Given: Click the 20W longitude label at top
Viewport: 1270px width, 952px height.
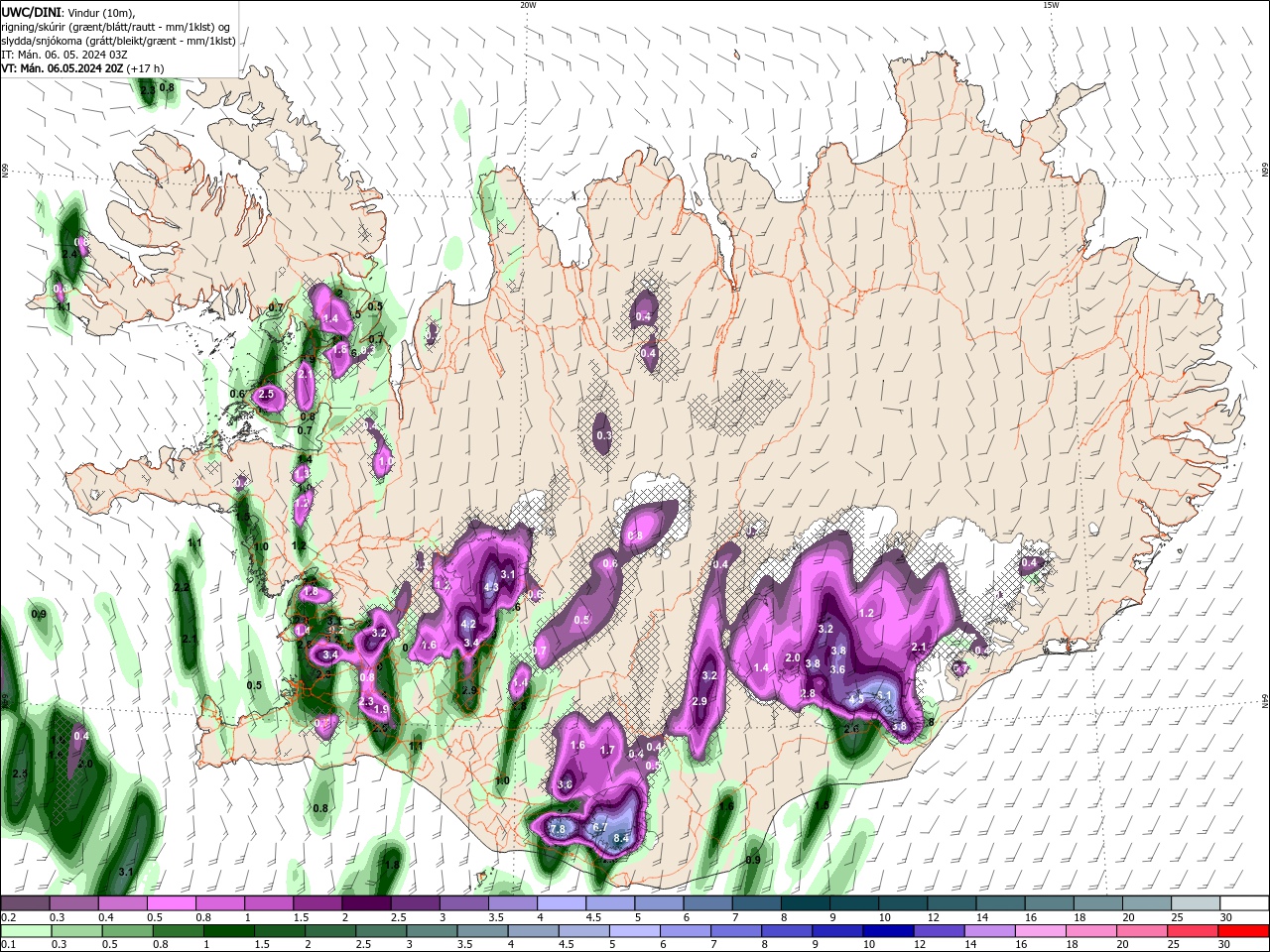Looking at the screenshot, I should (528, 5).
